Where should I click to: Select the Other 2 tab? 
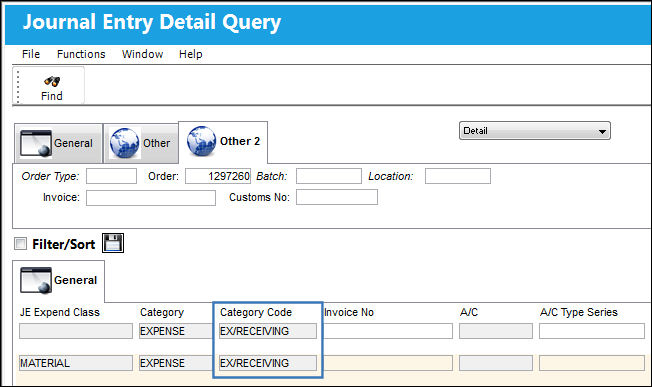[223, 142]
